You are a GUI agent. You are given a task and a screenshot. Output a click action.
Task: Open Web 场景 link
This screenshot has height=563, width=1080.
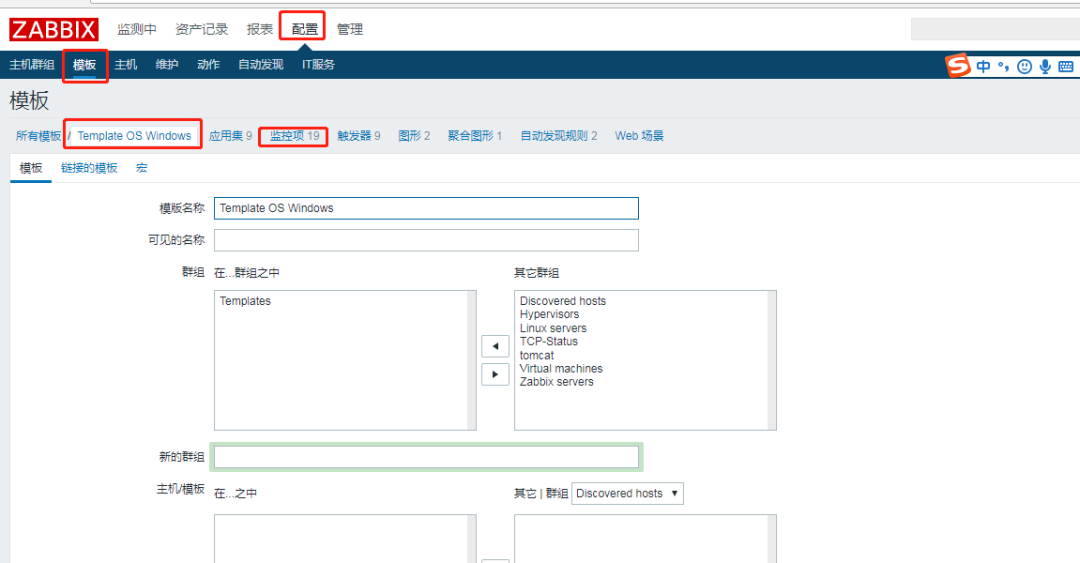coord(639,136)
